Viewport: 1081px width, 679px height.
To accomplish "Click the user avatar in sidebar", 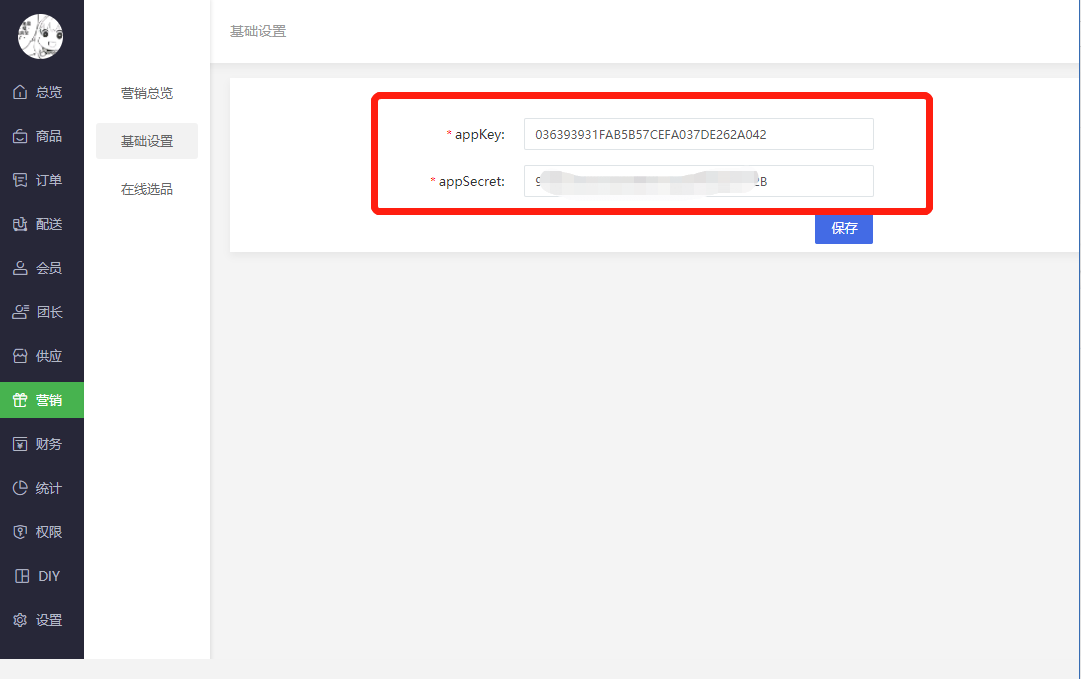I will point(41,37).
